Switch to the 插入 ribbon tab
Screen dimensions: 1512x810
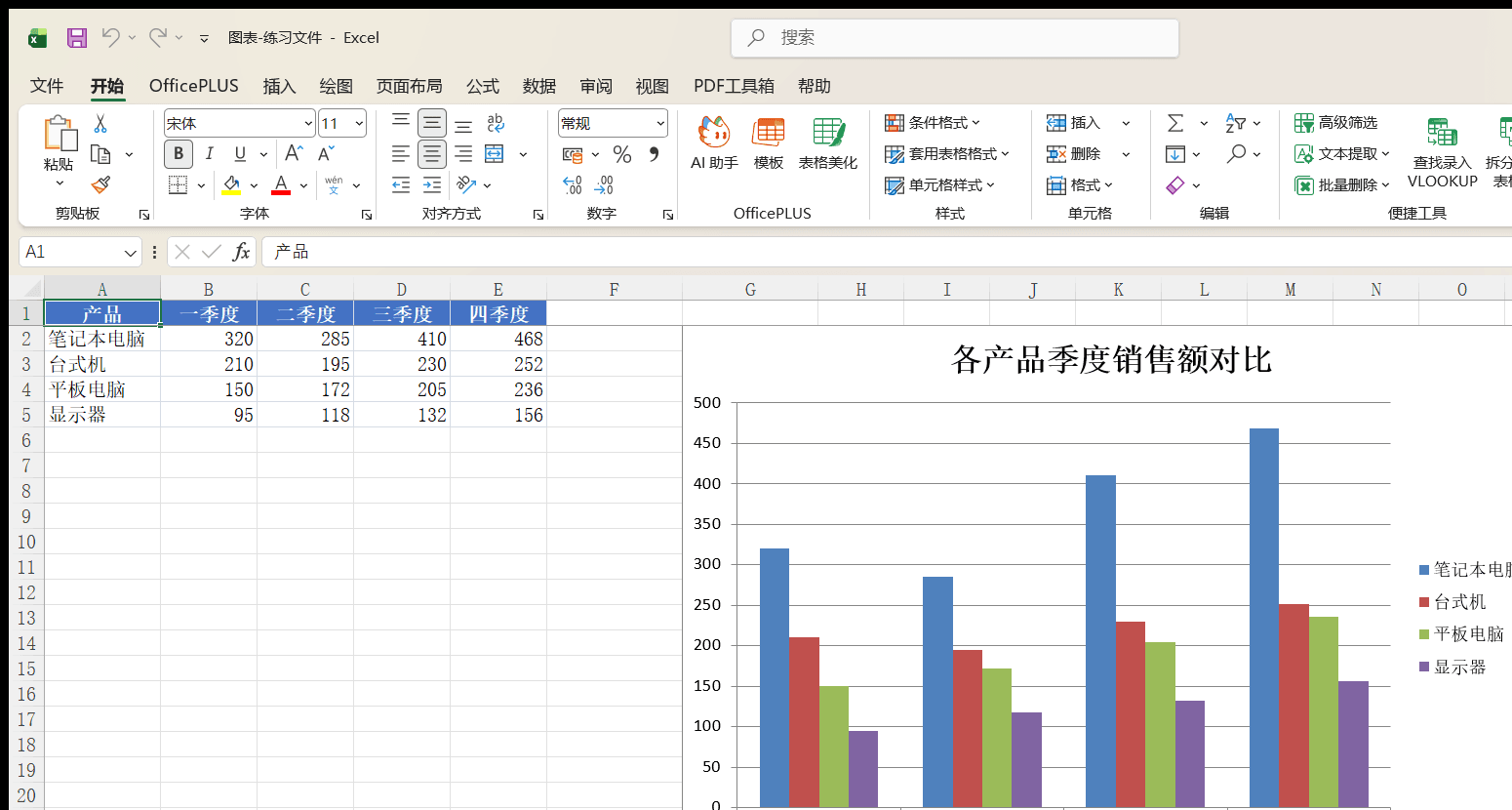[x=279, y=86]
